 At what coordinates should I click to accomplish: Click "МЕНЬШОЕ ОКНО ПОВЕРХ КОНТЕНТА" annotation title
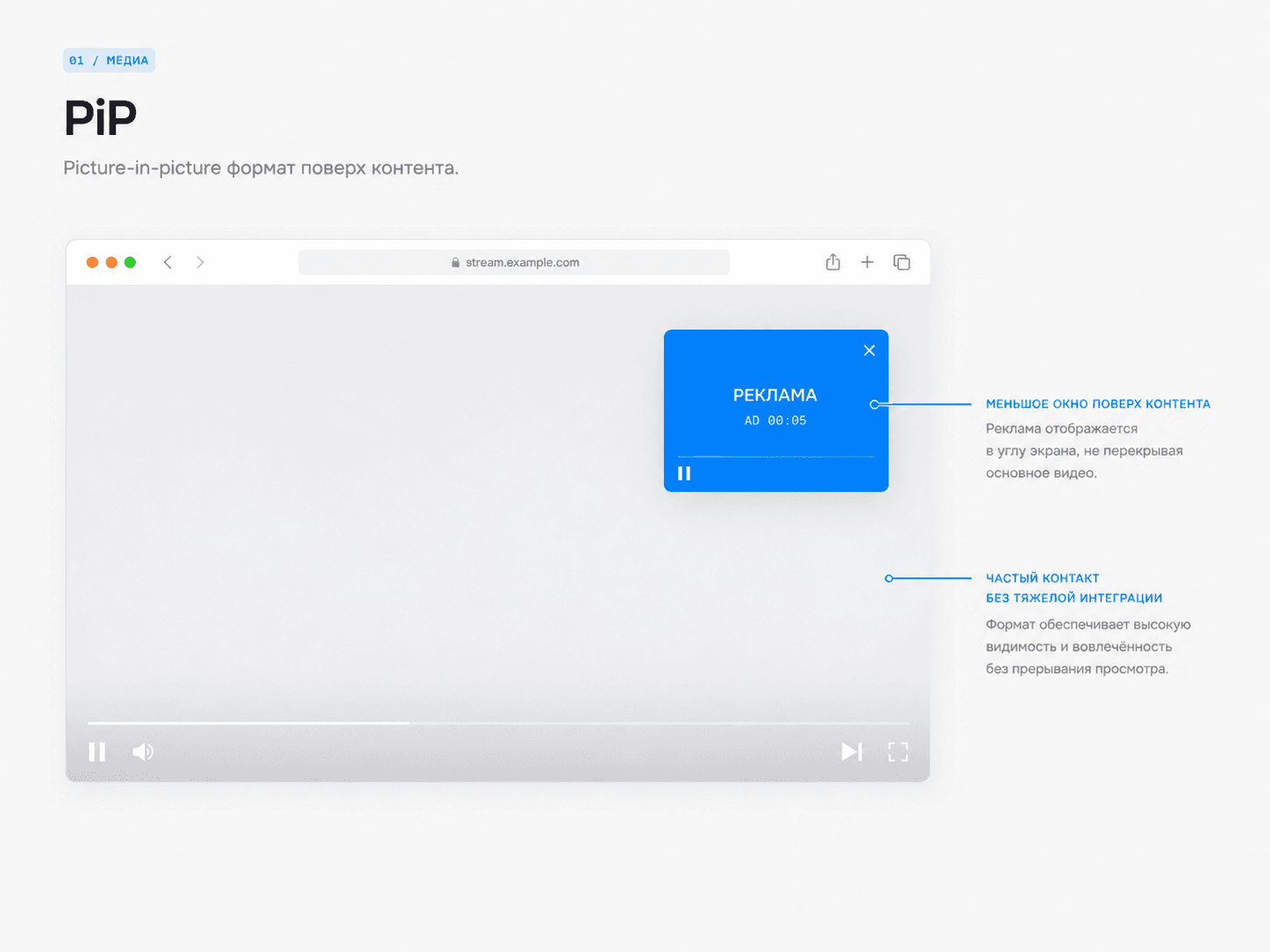tap(1098, 404)
